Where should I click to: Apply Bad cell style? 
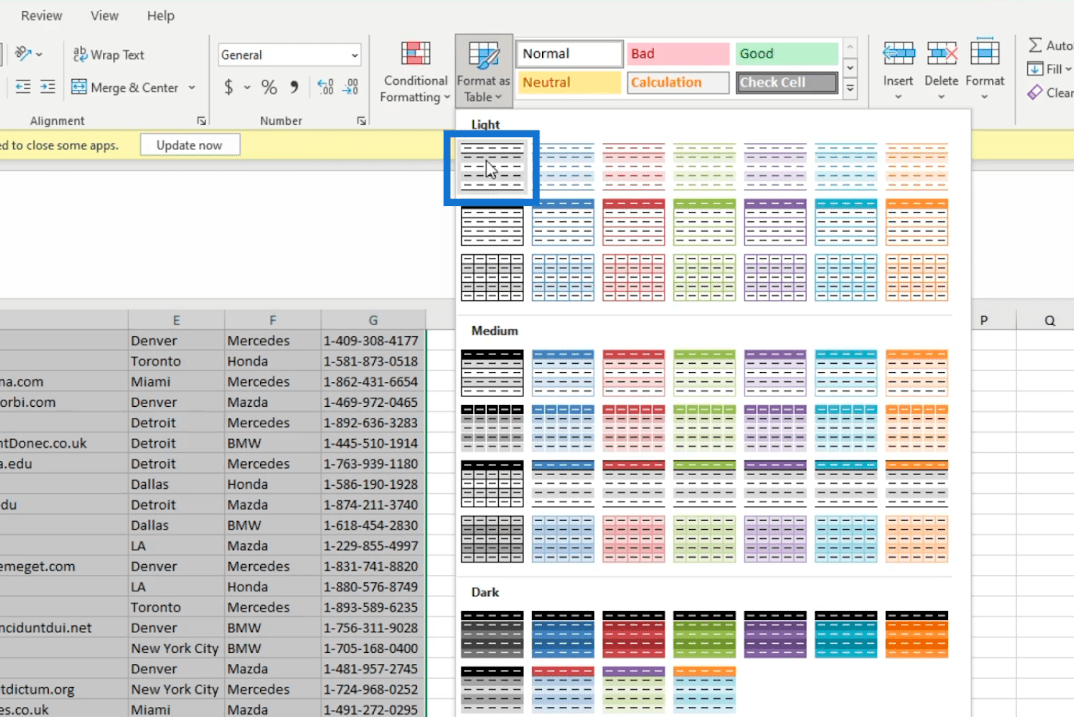678,53
